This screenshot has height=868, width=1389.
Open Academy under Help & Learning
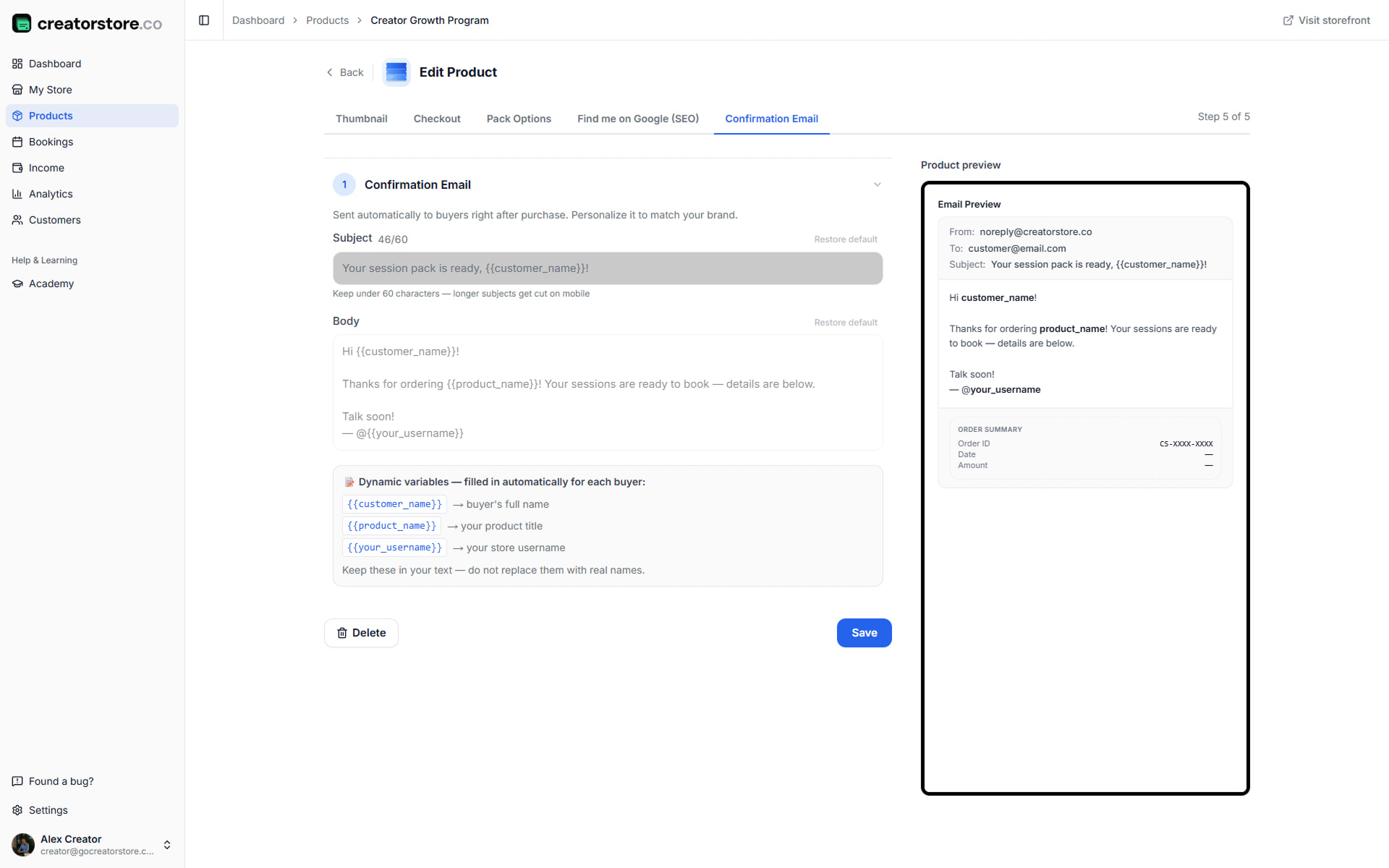pyautogui.click(x=92, y=284)
